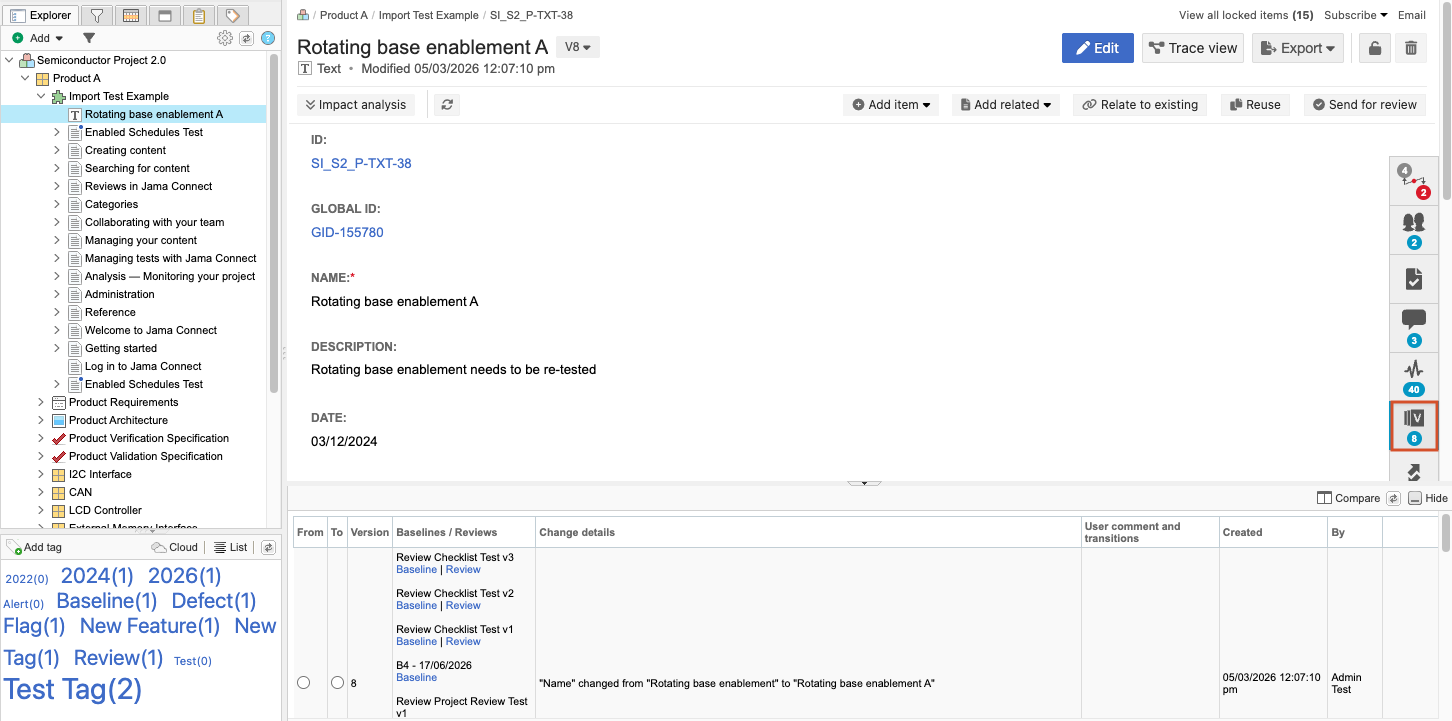Select the From radio button for version 8

pyautogui.click(x=303, y=682)
